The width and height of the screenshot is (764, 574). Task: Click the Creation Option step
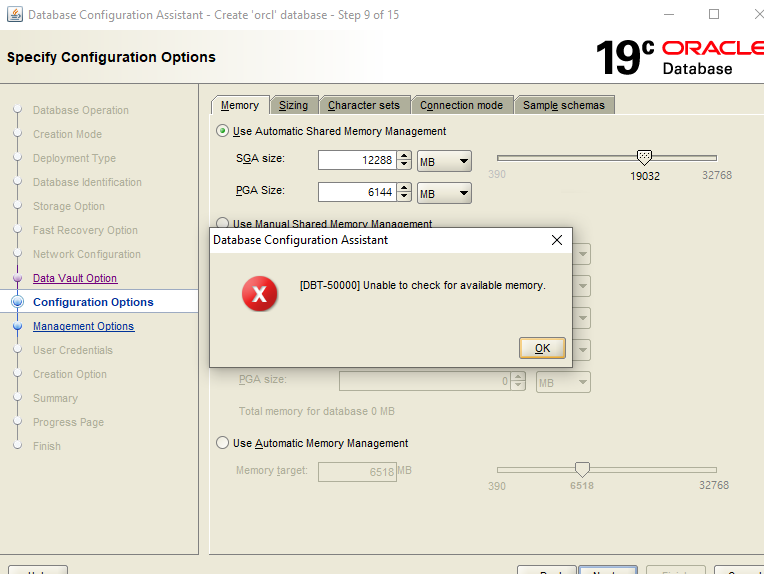[70, 374]
